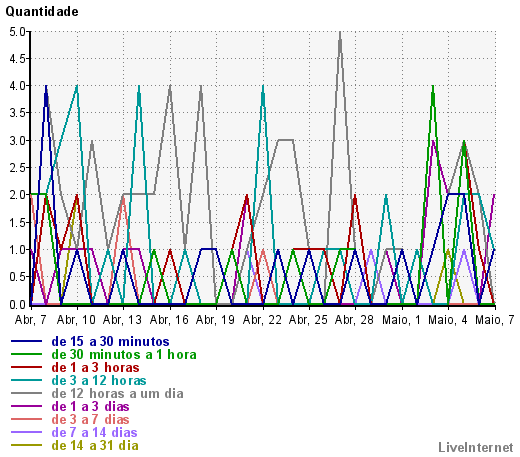Click the 'de 12 horas a um dia' legend label
520x457 pixels.
pos(118,394)
